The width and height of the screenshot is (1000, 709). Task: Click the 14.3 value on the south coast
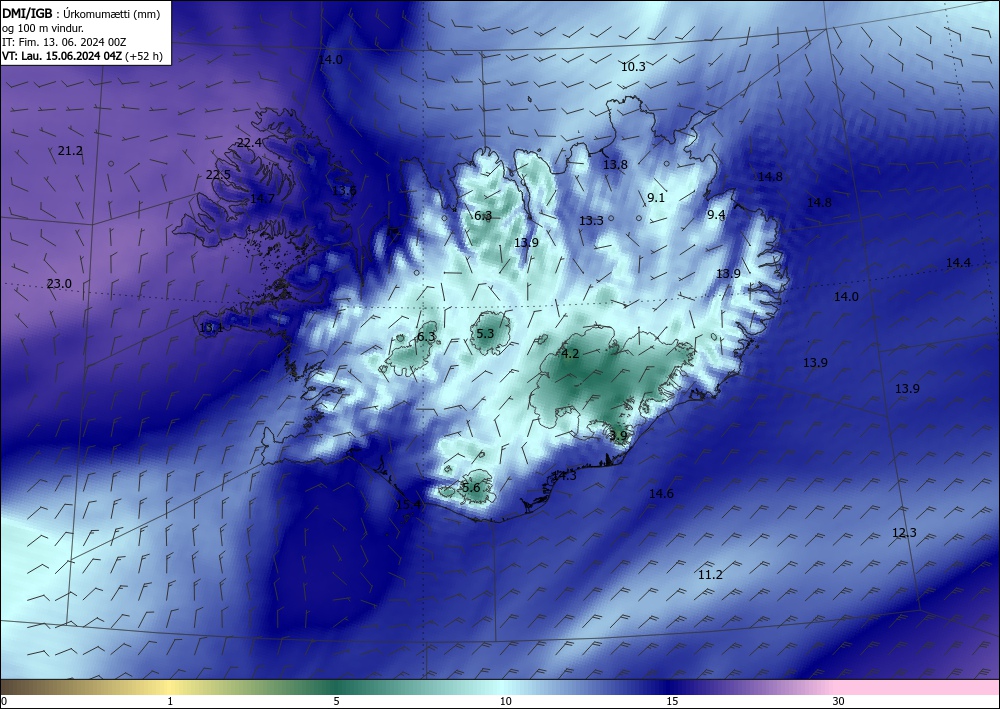click(x=564, y=476)
